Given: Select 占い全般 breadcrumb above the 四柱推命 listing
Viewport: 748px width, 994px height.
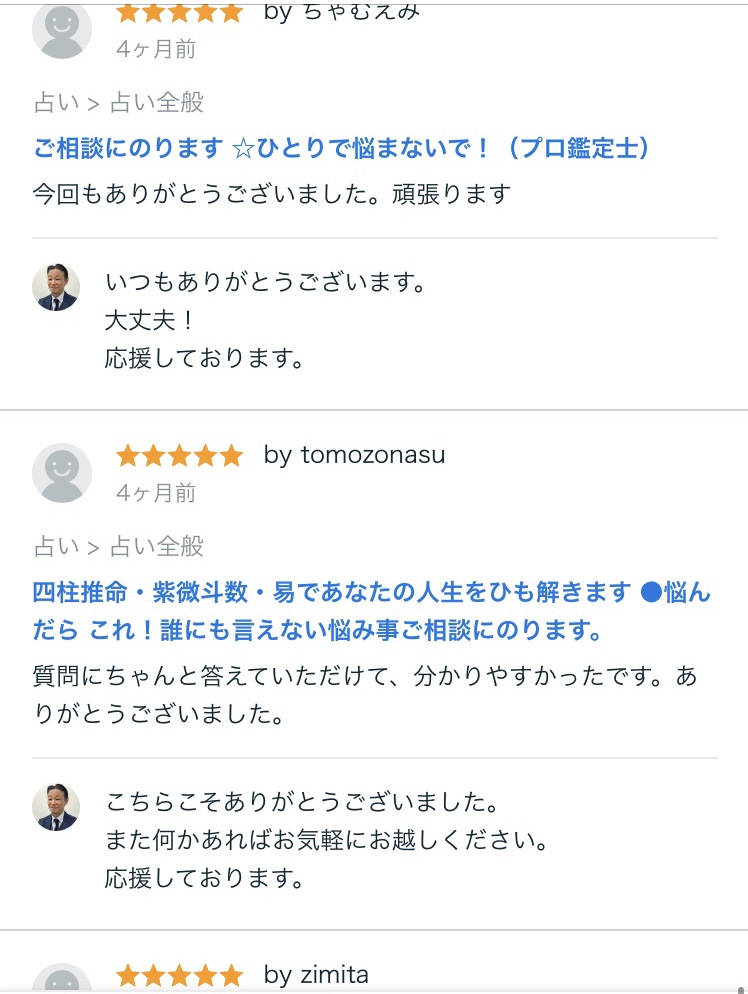Looking at the screenshot, I should (156, 546).
